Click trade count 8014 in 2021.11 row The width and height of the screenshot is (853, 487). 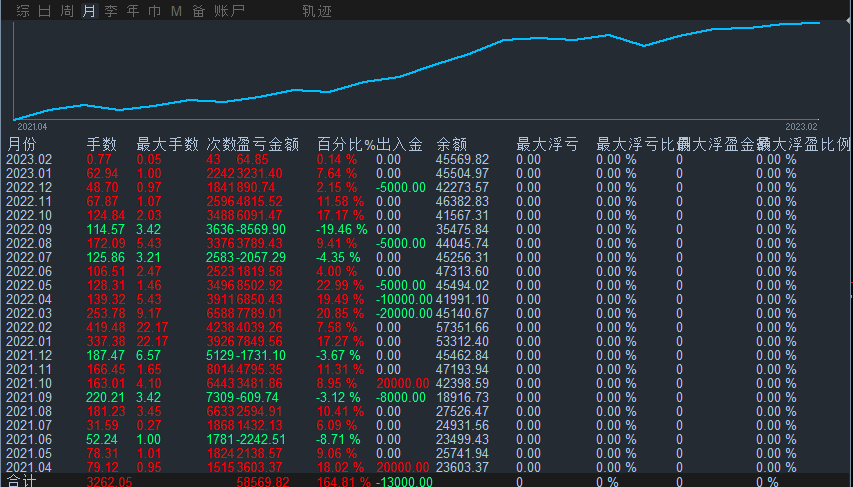220,369
